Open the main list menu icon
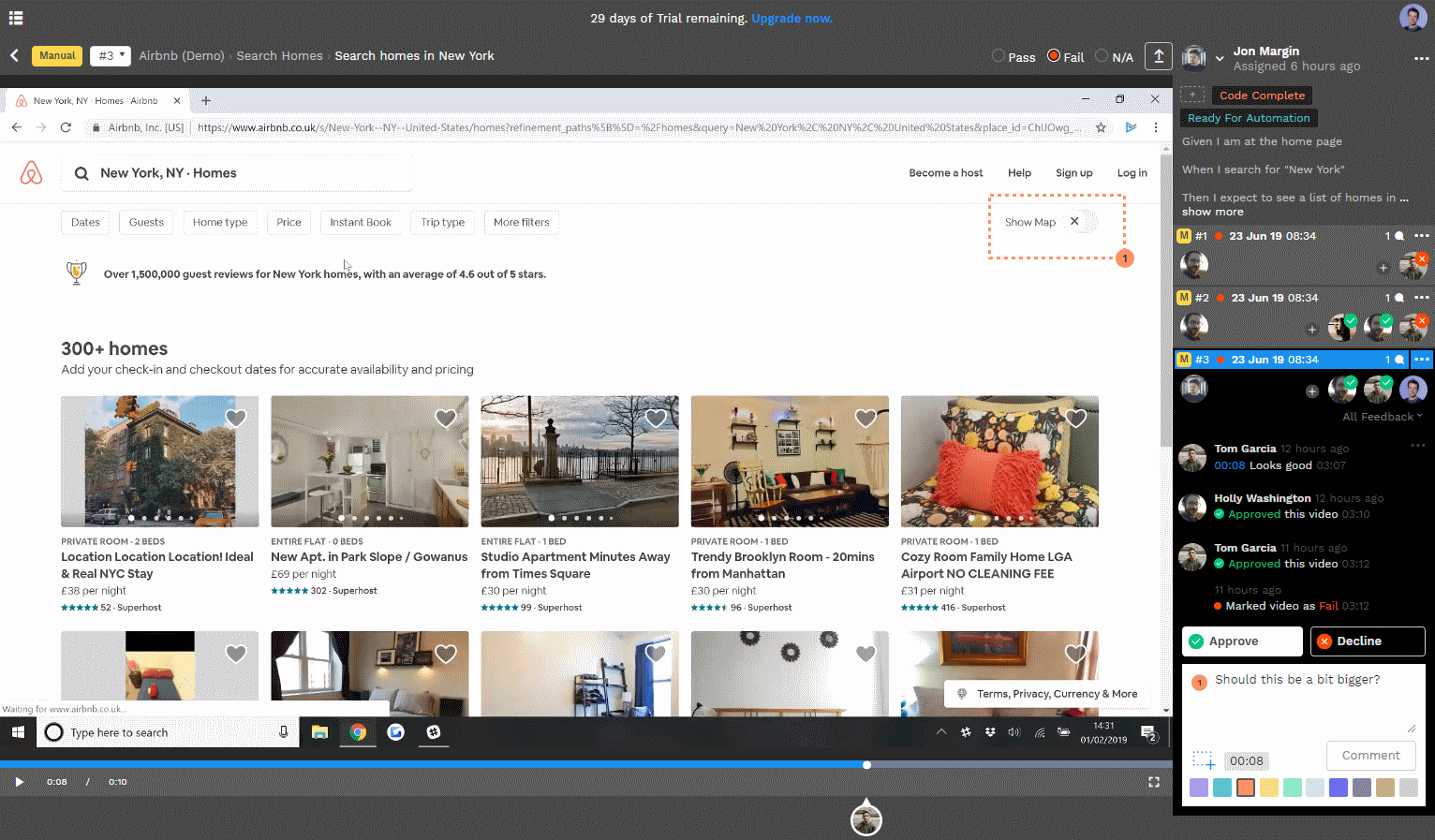The width and height of the screenshot is (1435, 840). [15, 18]
